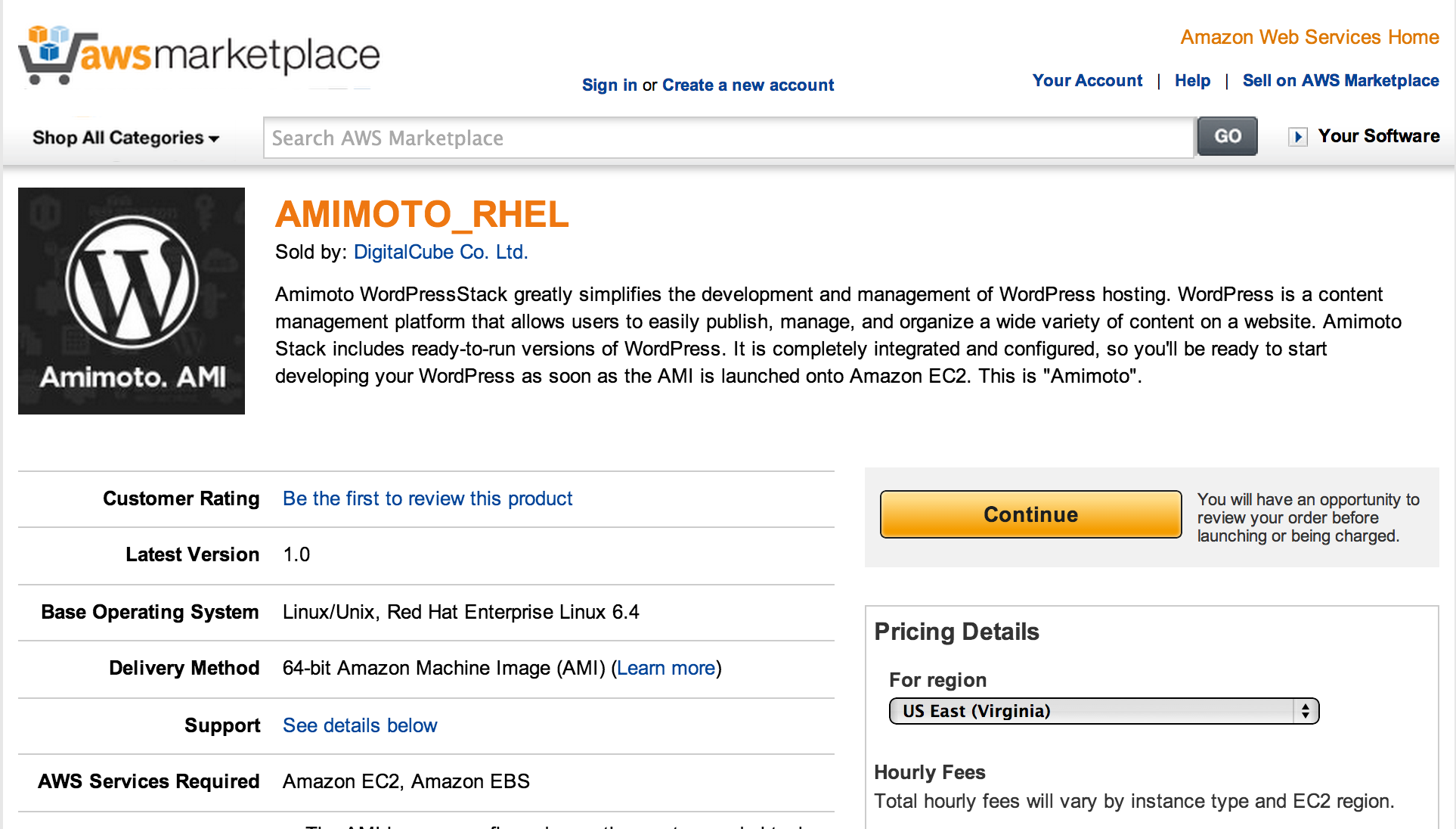Viewport: 1456px width, 829px height.
Task: Click the AWS Services Required label
Action: coord(149,781)
